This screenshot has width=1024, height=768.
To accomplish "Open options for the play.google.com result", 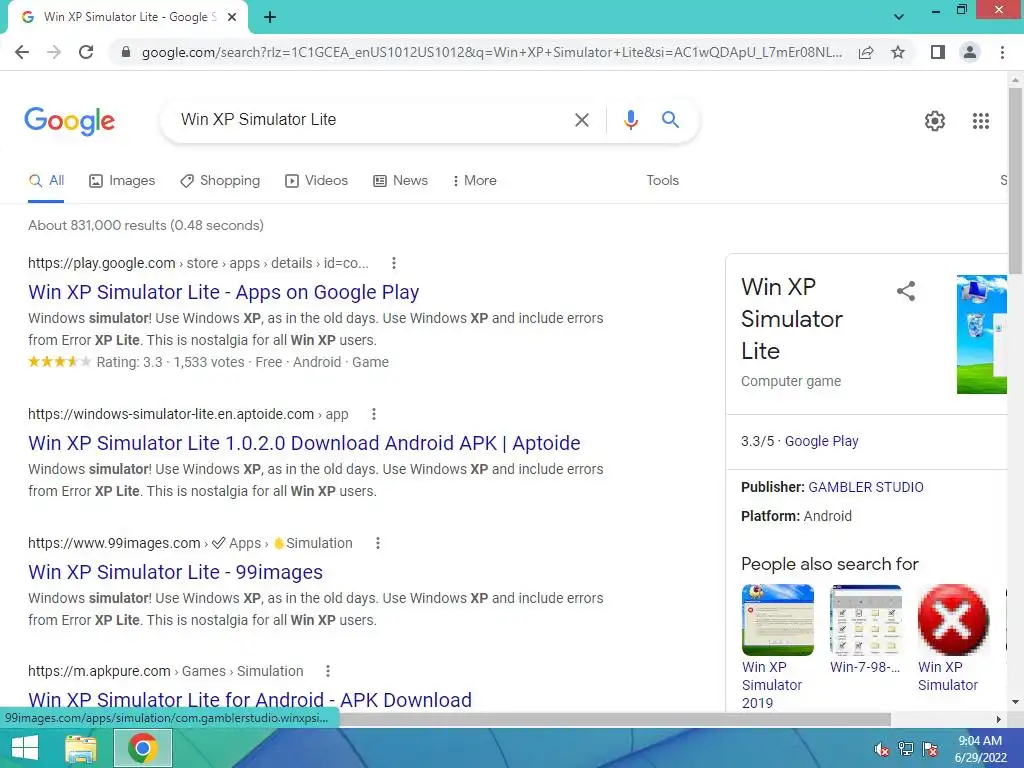I will point(393,263).
